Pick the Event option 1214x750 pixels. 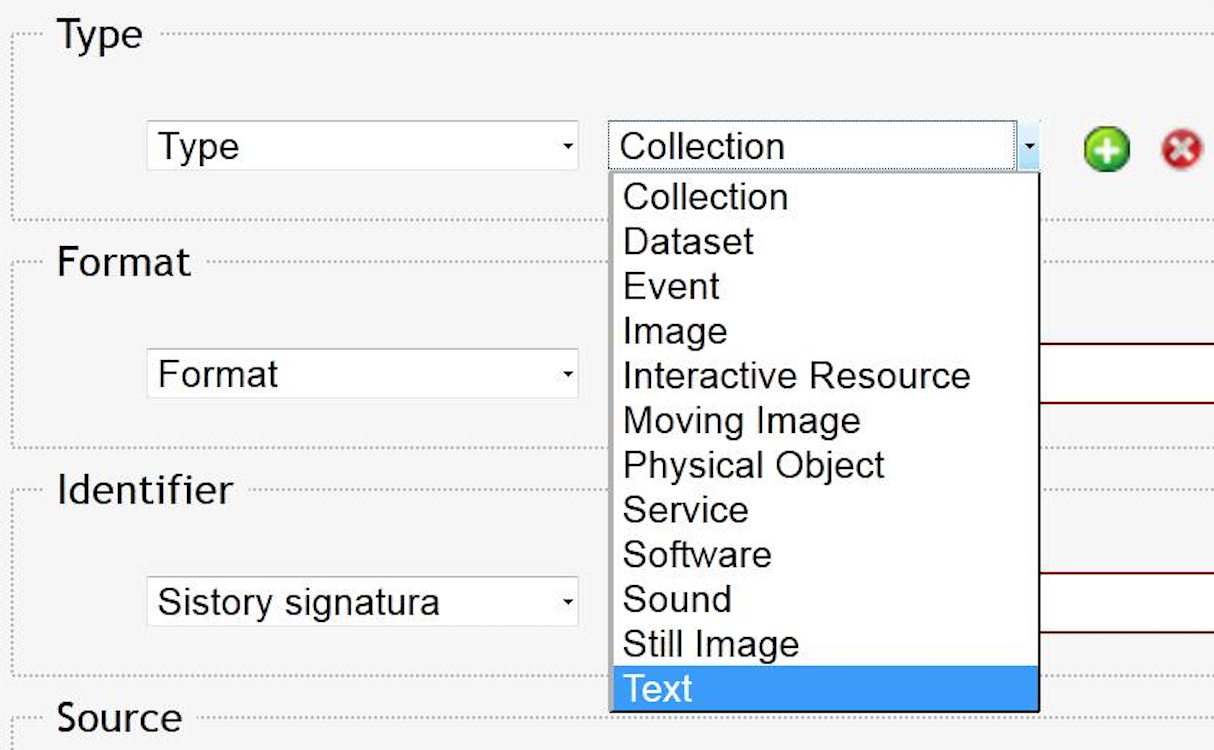pyautogui.click(x=671, y=287)
